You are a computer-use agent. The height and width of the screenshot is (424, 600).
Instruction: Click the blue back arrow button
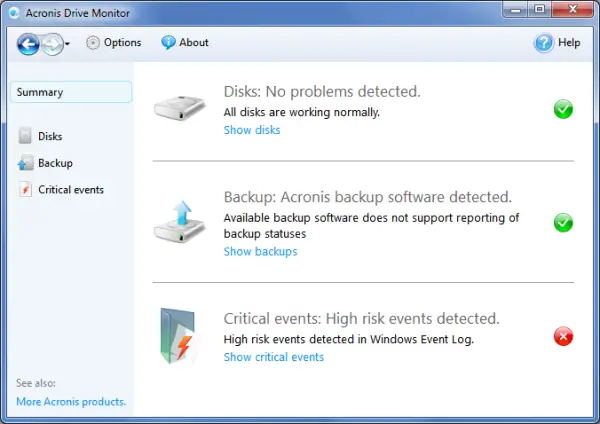tap(28, 43)
